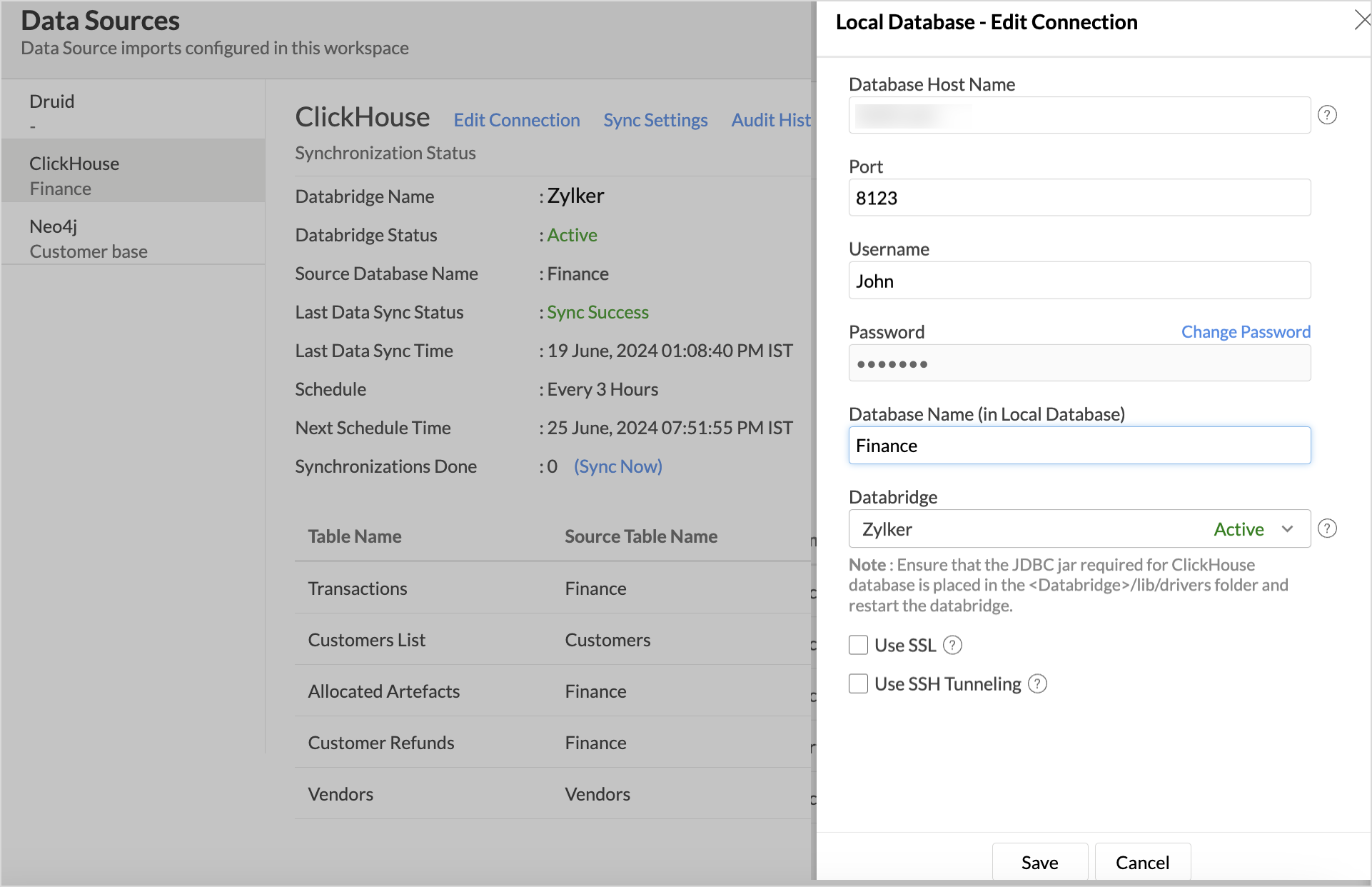Click help icon beside Use SSL
This screenshot has height=887, width=1372.
[952, 645]
